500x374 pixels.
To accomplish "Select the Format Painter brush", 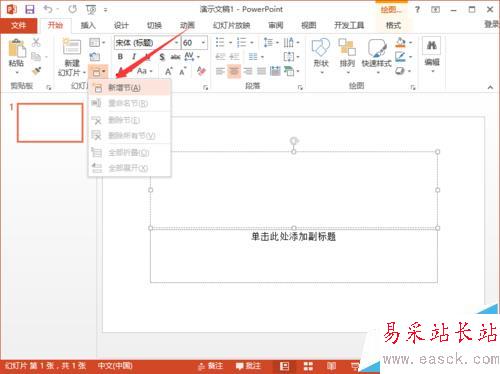I will pyautogui.click(x=36, y=71).
